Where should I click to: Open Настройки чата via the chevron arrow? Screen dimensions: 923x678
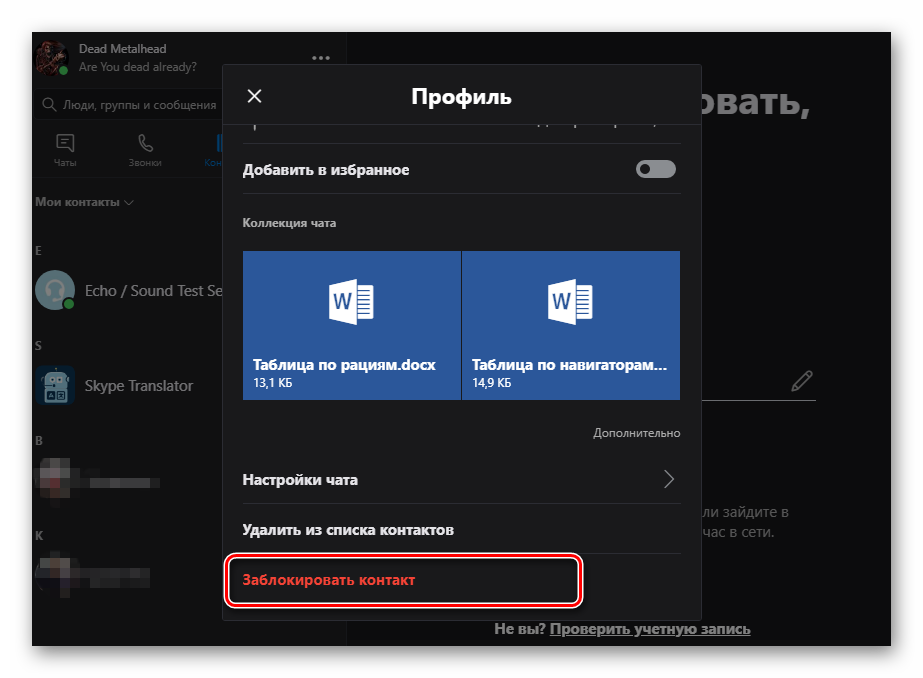coord(669,479)
